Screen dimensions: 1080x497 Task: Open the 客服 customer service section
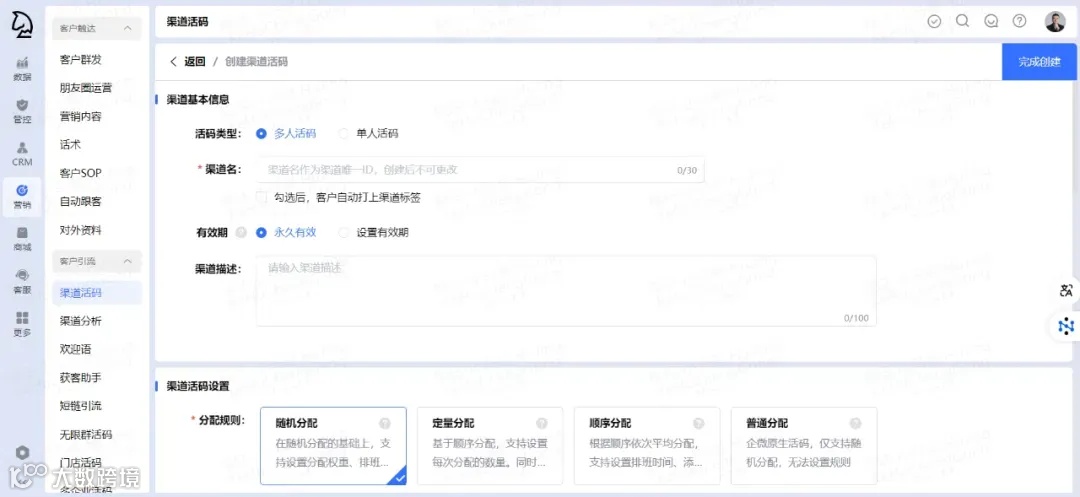tap(22, 282)
